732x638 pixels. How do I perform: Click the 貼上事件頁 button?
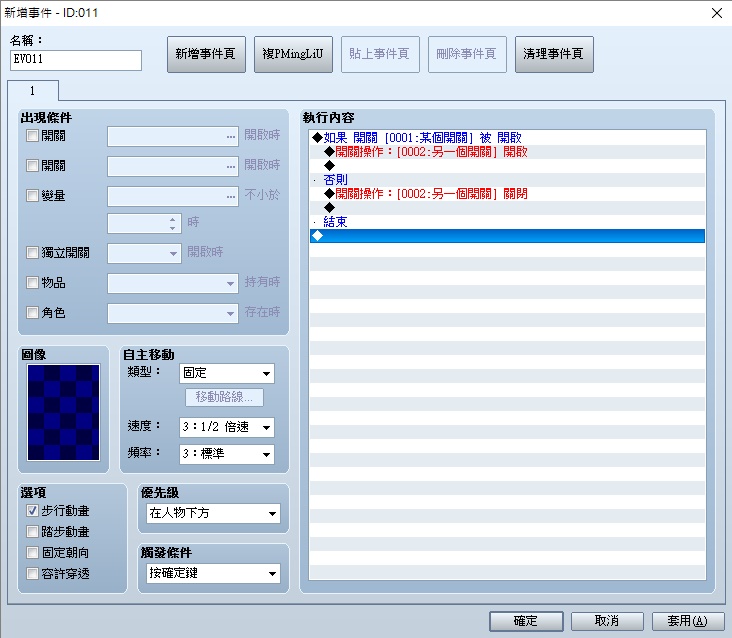380,54
